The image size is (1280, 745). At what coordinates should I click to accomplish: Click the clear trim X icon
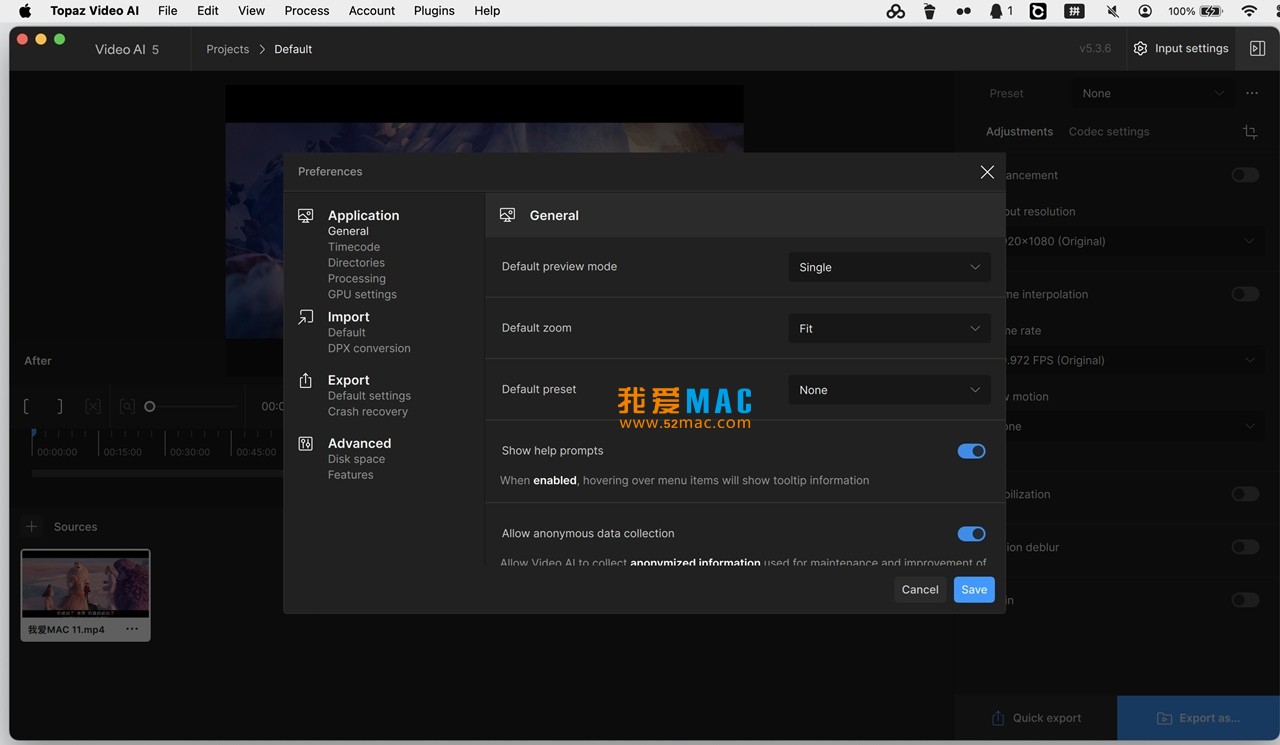point(93,406)
